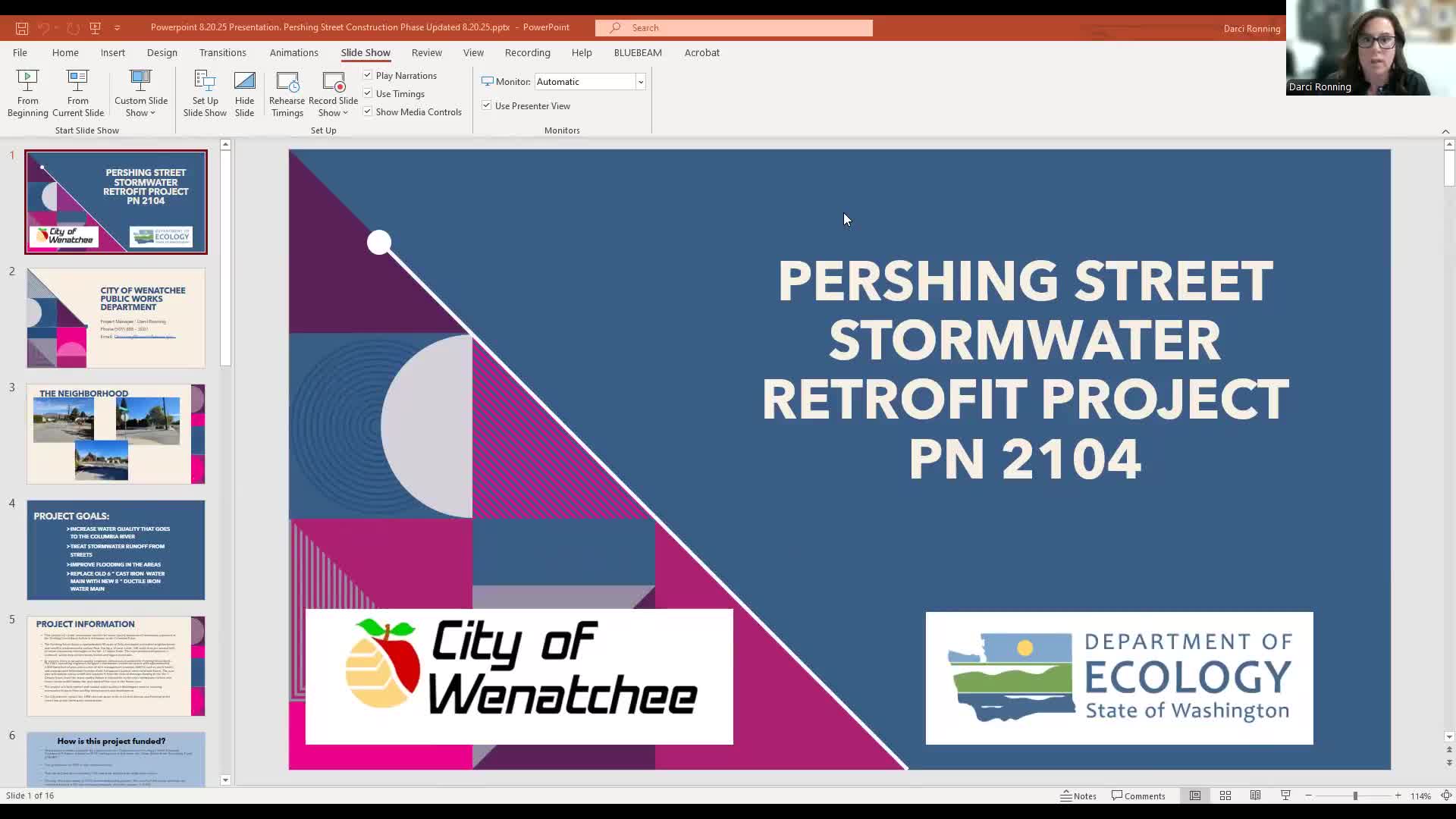Start slideshow From Current Slide
Image resolution: width=1456 pixels, height=819 pixels.
[77, 91]
